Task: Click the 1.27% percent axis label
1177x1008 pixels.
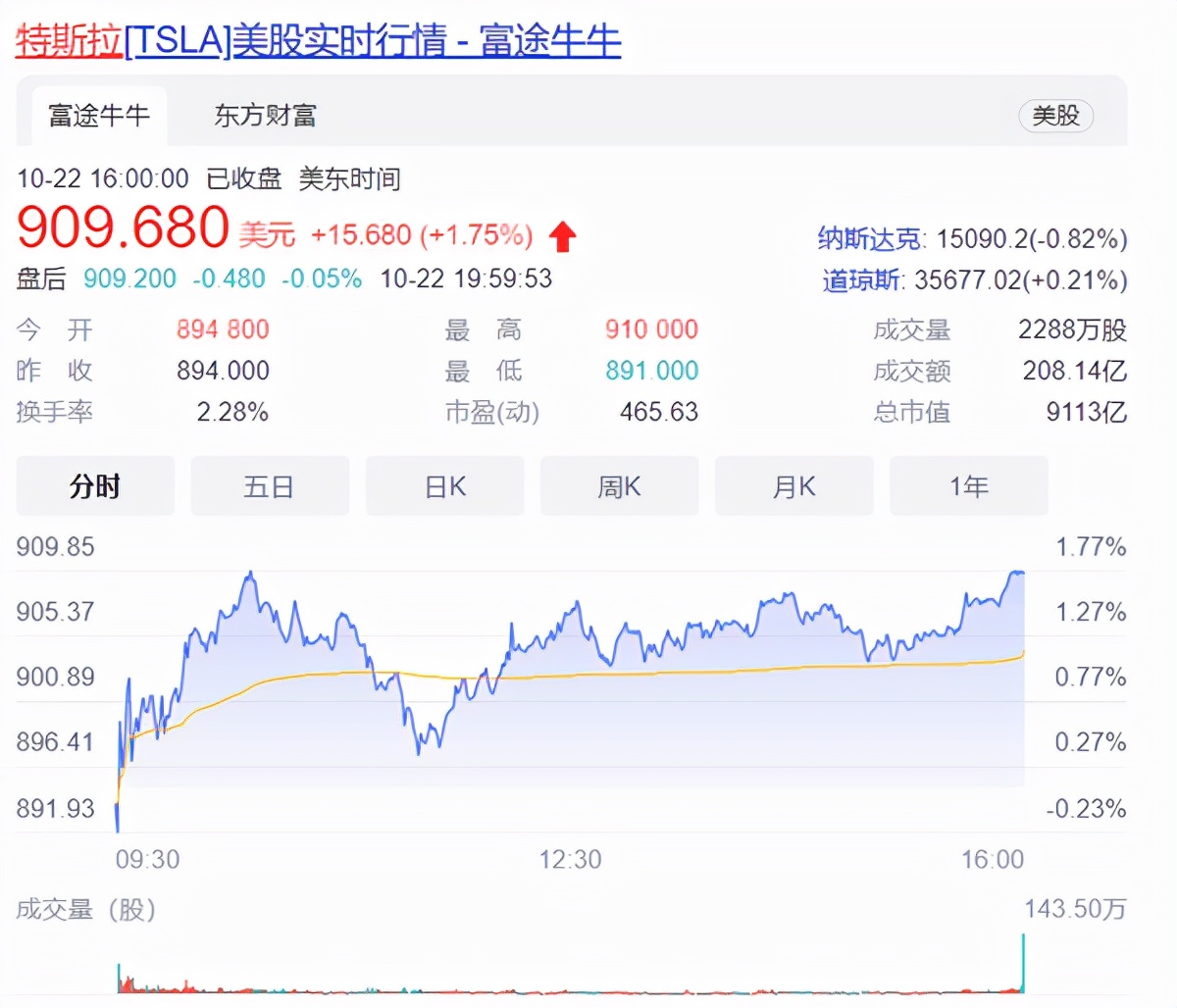Action: [x=1091, y=612]
